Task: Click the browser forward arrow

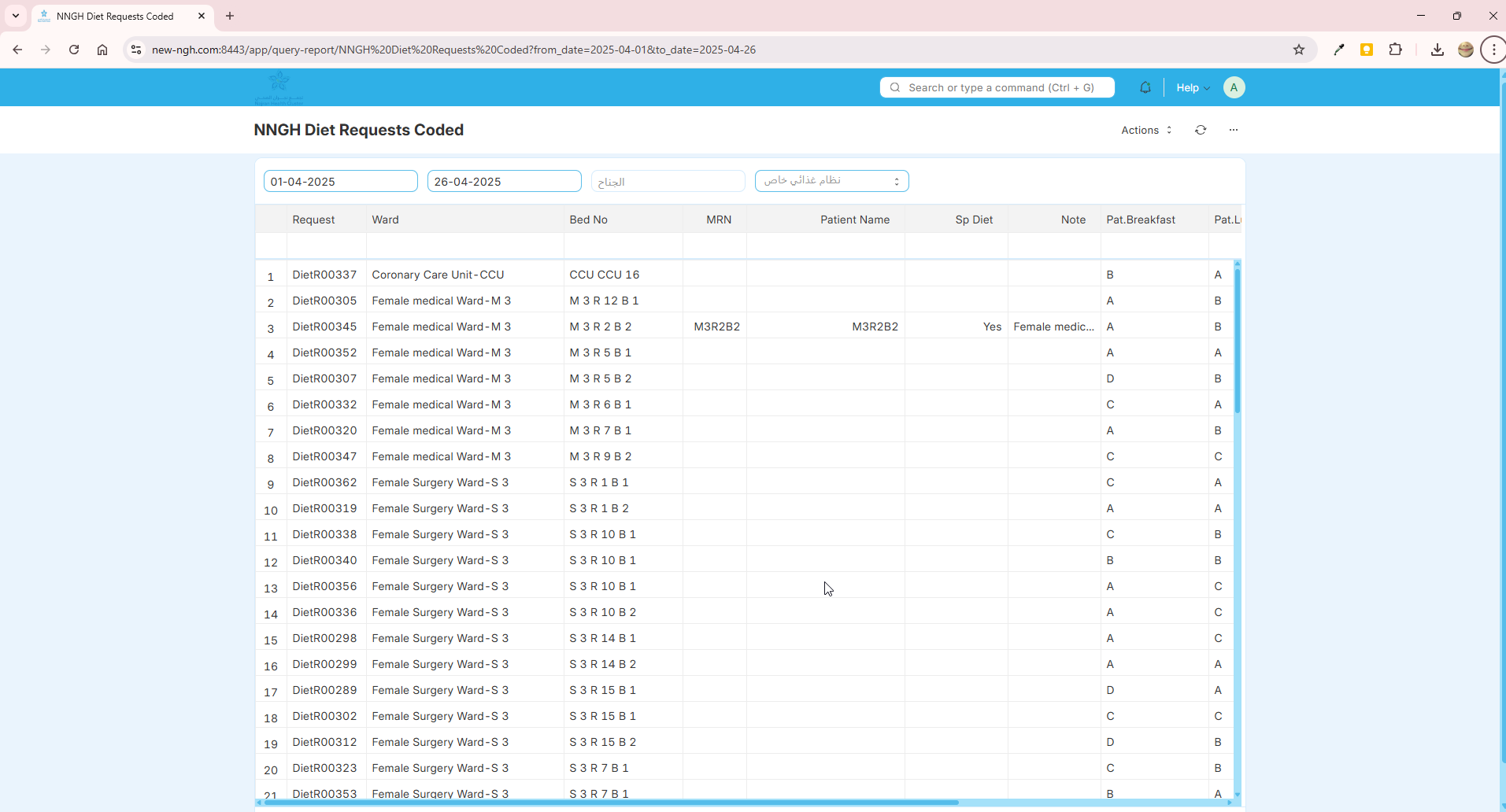Action: [46, 50]
